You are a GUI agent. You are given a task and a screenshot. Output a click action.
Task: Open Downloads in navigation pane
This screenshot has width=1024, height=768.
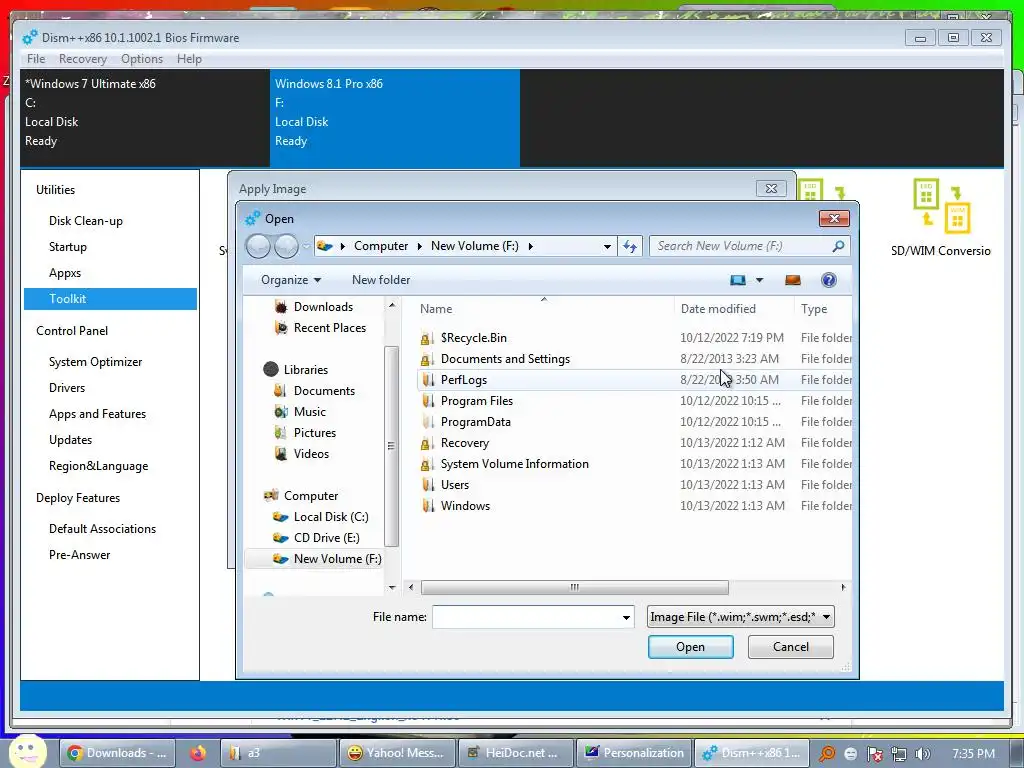(x=323, y=306)
